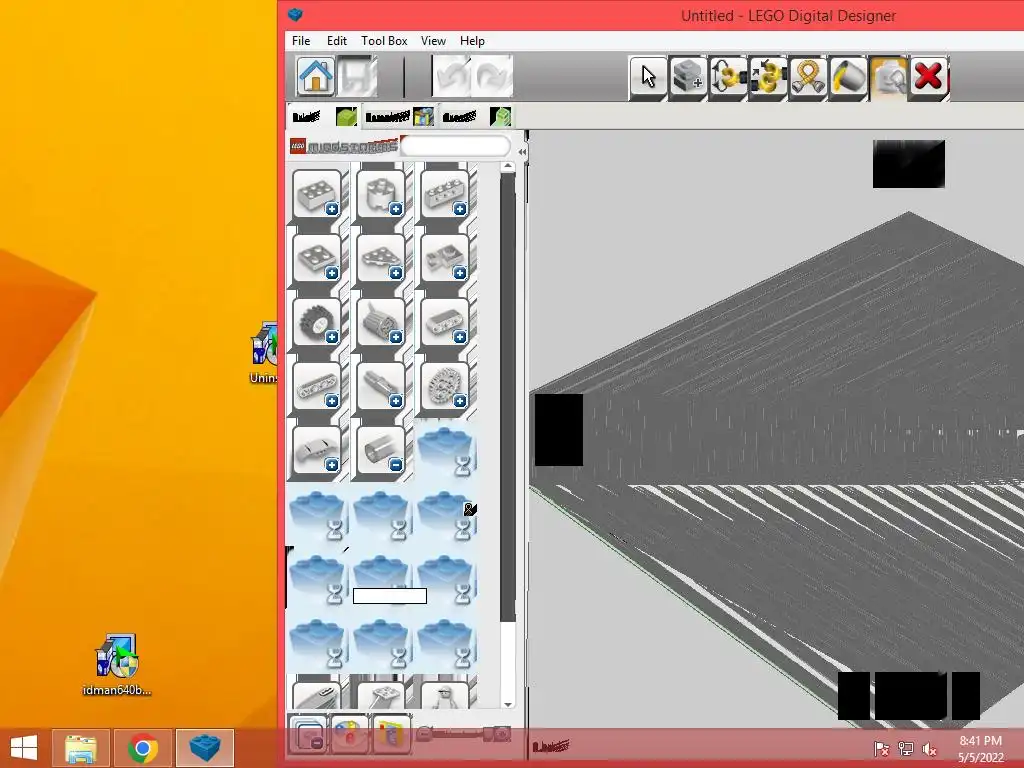Open the Templates palette tab
Viewport: 1024px width, 768px height.
point(399,117)
